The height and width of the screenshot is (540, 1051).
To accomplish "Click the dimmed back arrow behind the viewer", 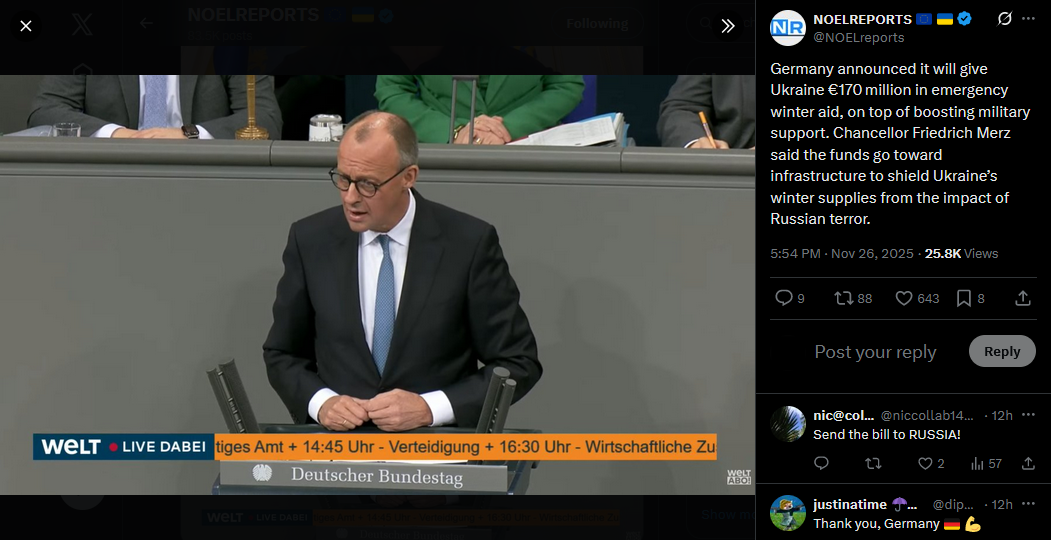I will 146,23.
